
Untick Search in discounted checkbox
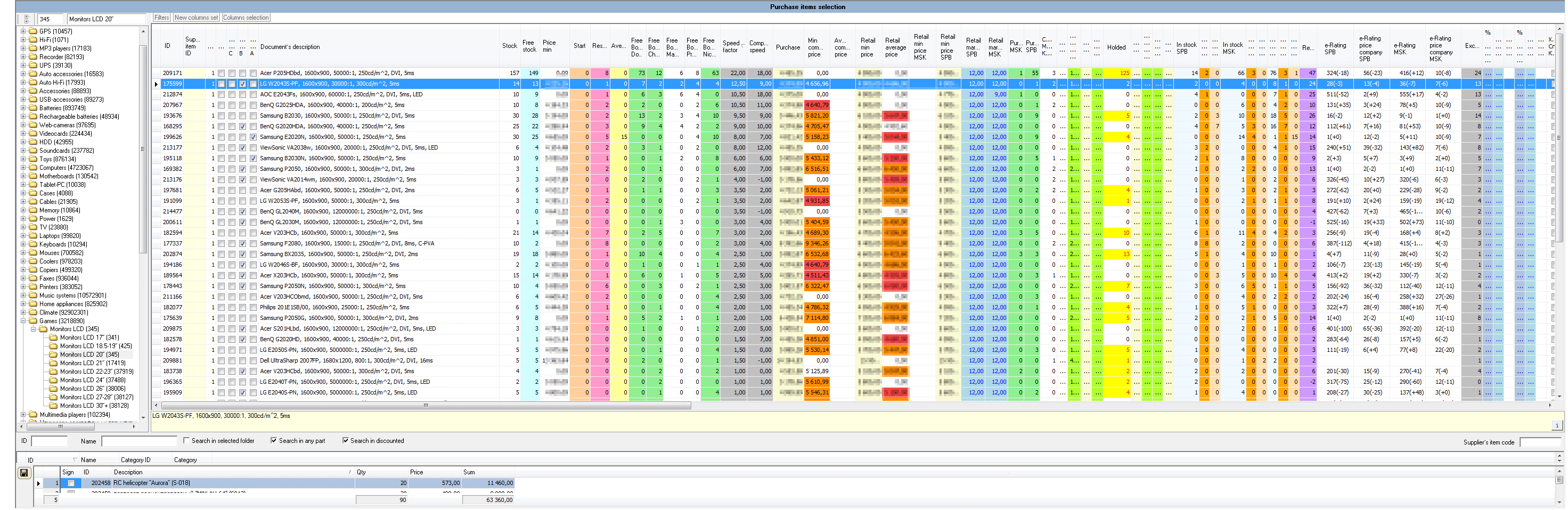click(345, 440)
